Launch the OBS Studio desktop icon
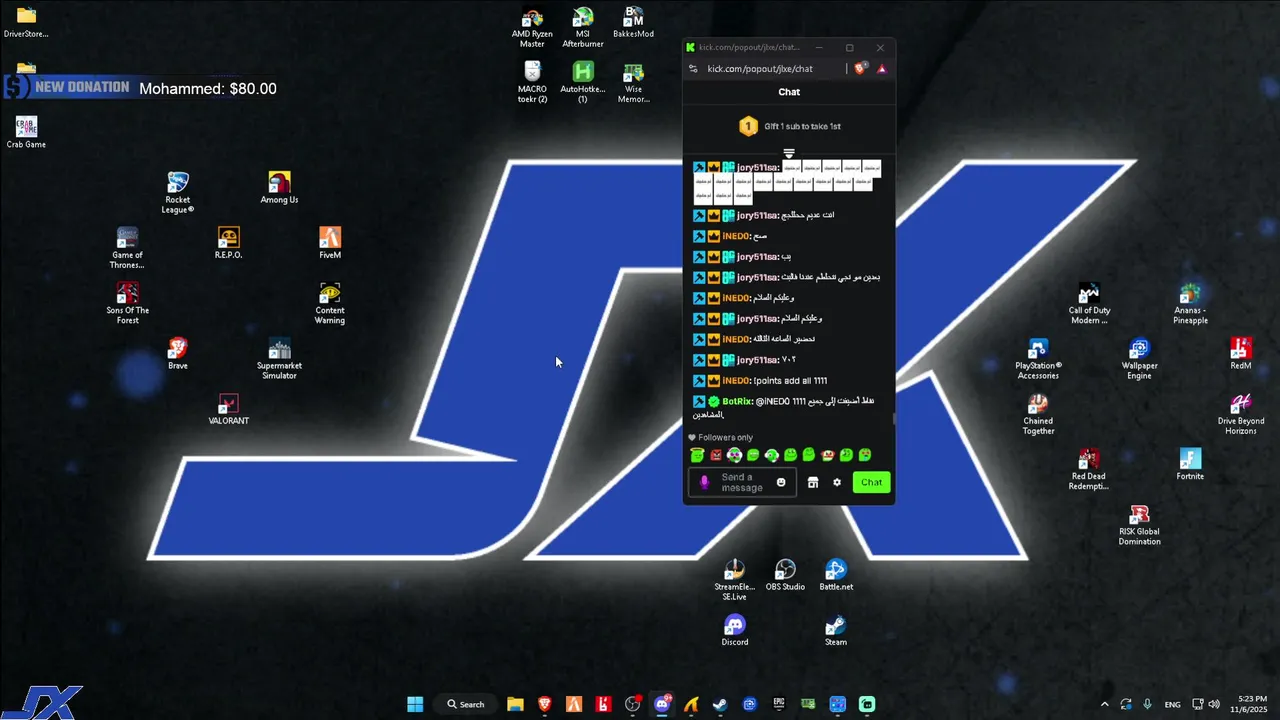The image size is (1280, 720). [785, 574]
